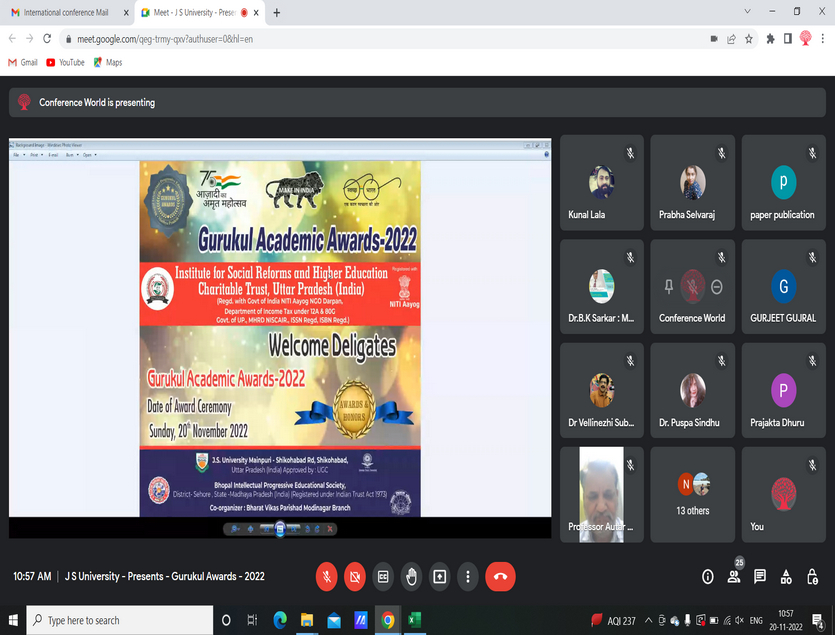Close the International conference Mail tab
Image resolution: width=835 pixels, height=635 pixels.
(x=126, y=13)
